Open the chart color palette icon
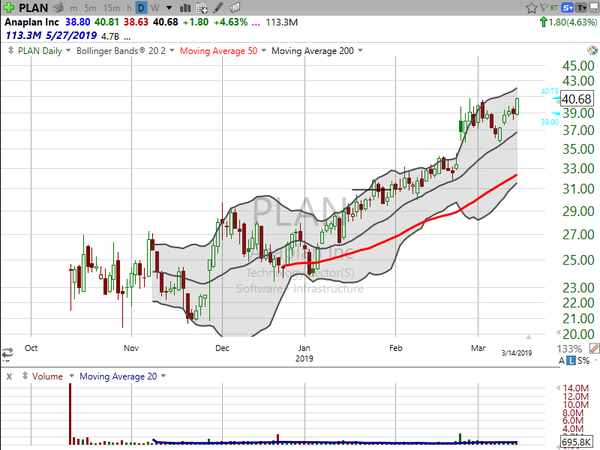This screenshot has height=450, width=600. pyautogui.click(x=592, y=50)
